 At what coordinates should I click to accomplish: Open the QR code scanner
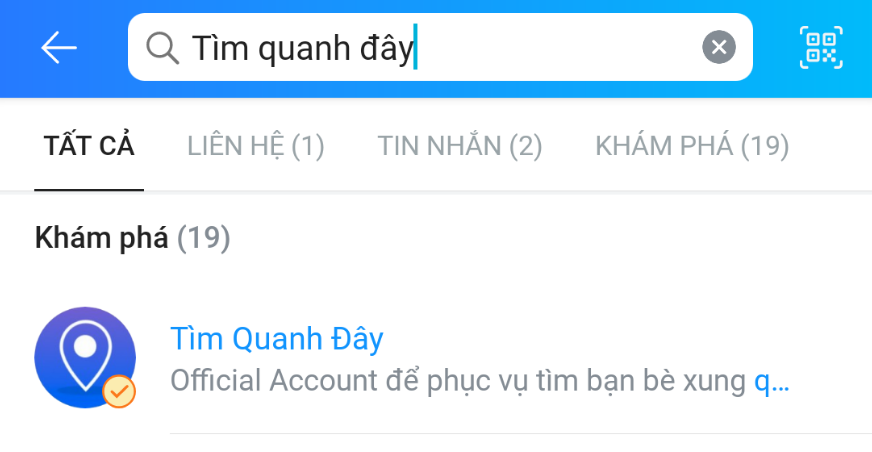(822, 47)
